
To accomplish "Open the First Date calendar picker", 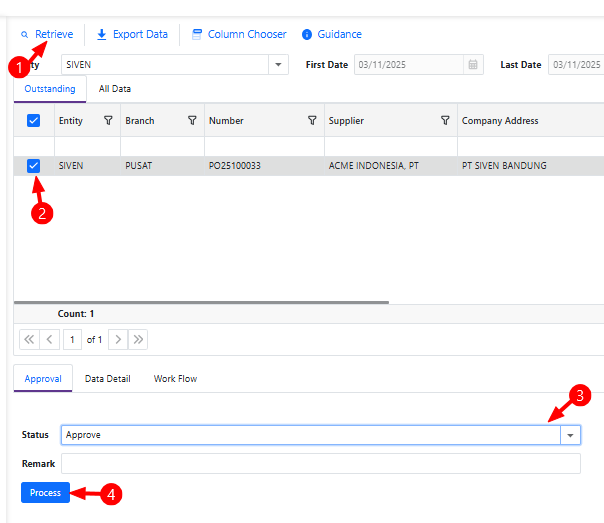I will pyautogui.click(x=473, y=65).
